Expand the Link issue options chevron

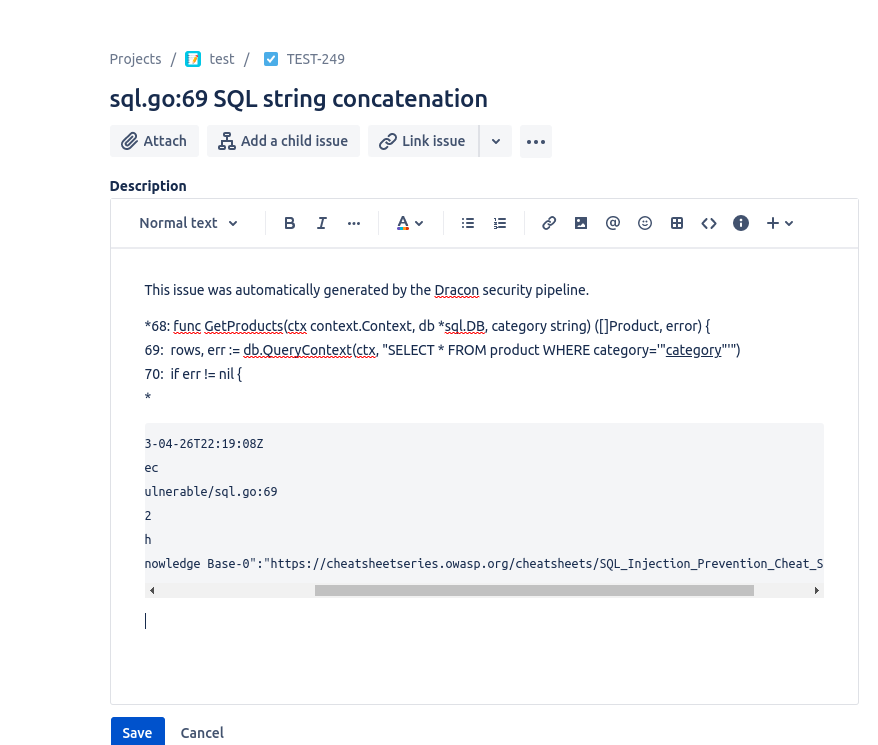click(x=496, y=141)
